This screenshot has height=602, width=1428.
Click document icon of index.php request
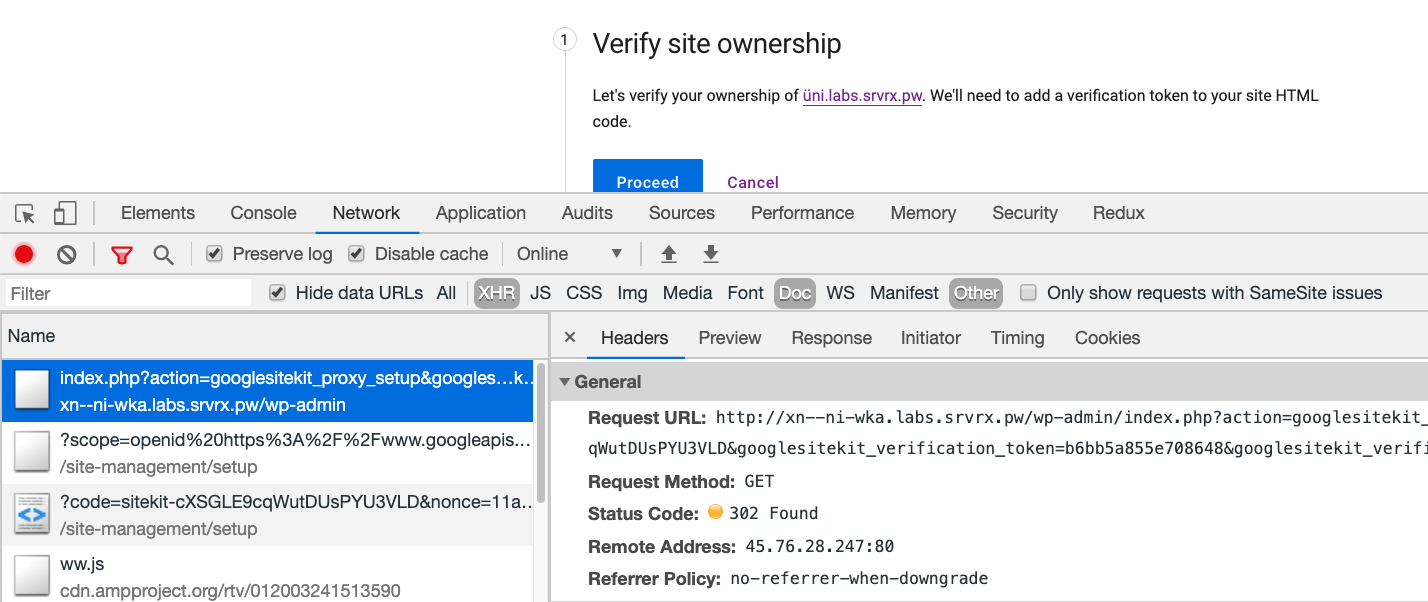point(31,391)
